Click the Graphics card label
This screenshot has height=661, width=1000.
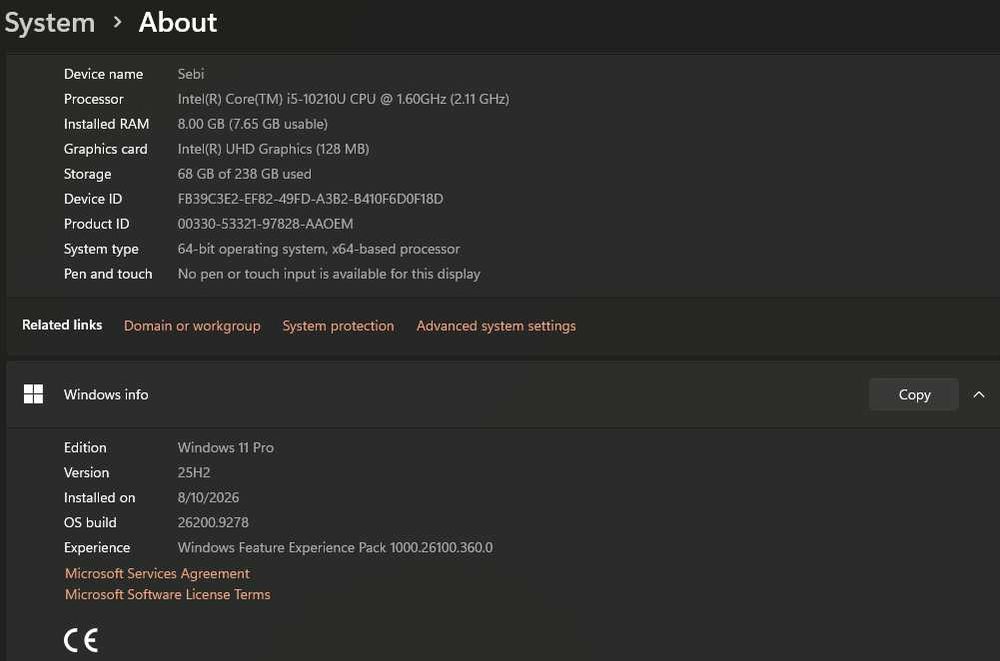coord(105,149)
